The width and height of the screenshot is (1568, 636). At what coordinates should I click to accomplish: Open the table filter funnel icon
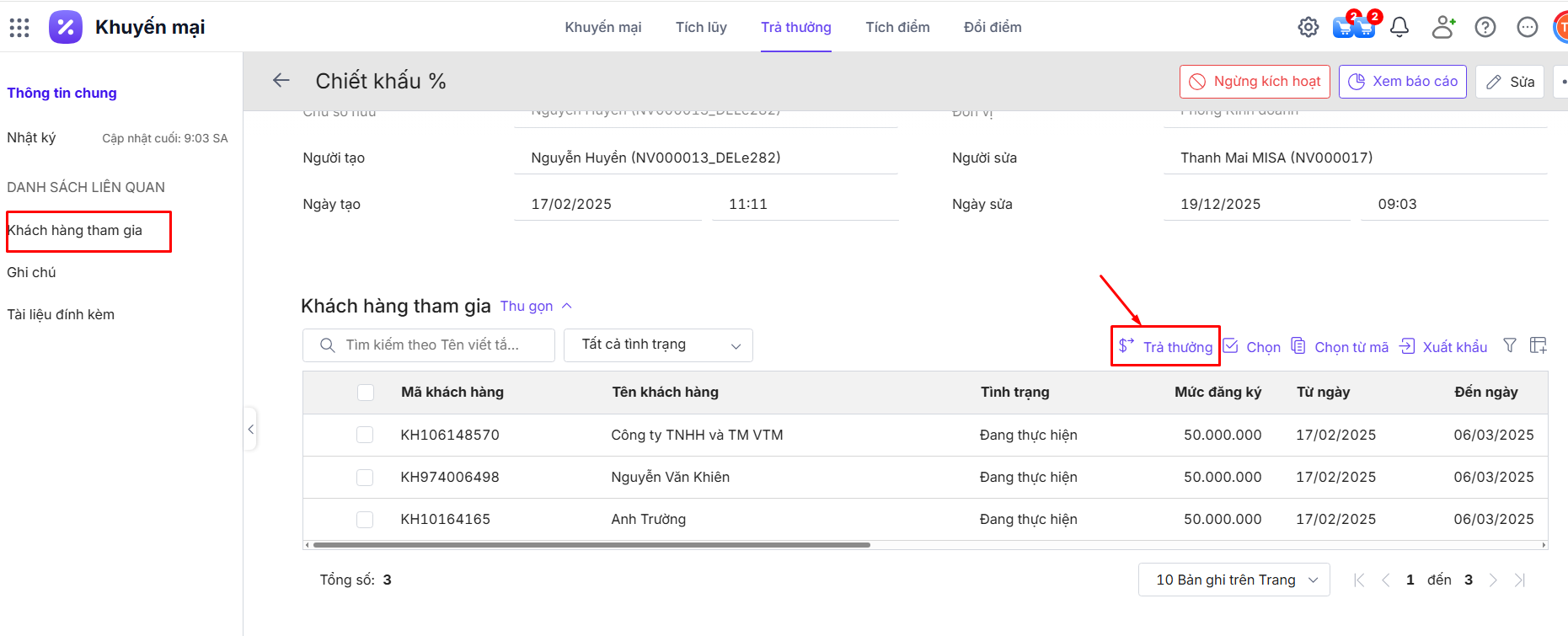pos(1510,345)
